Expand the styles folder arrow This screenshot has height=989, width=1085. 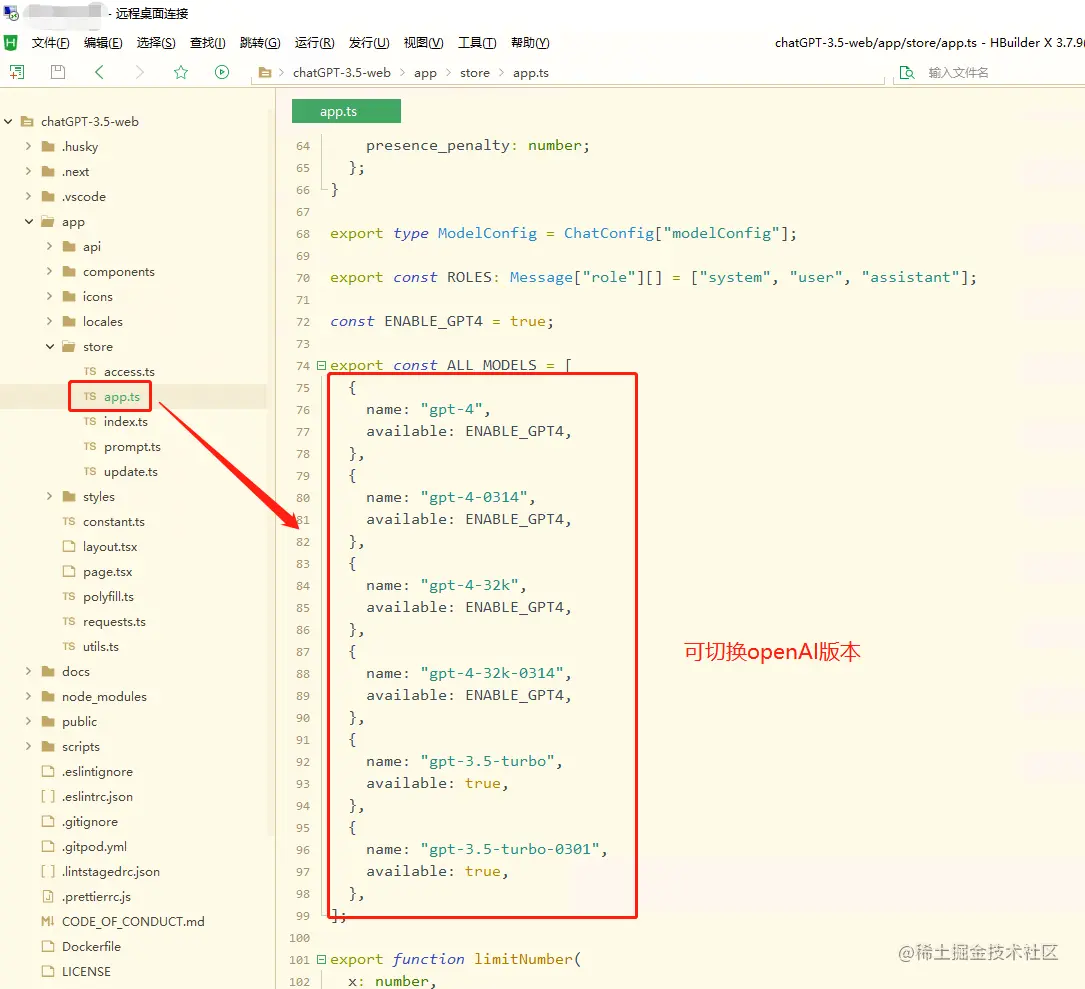(x=49, y=496)
